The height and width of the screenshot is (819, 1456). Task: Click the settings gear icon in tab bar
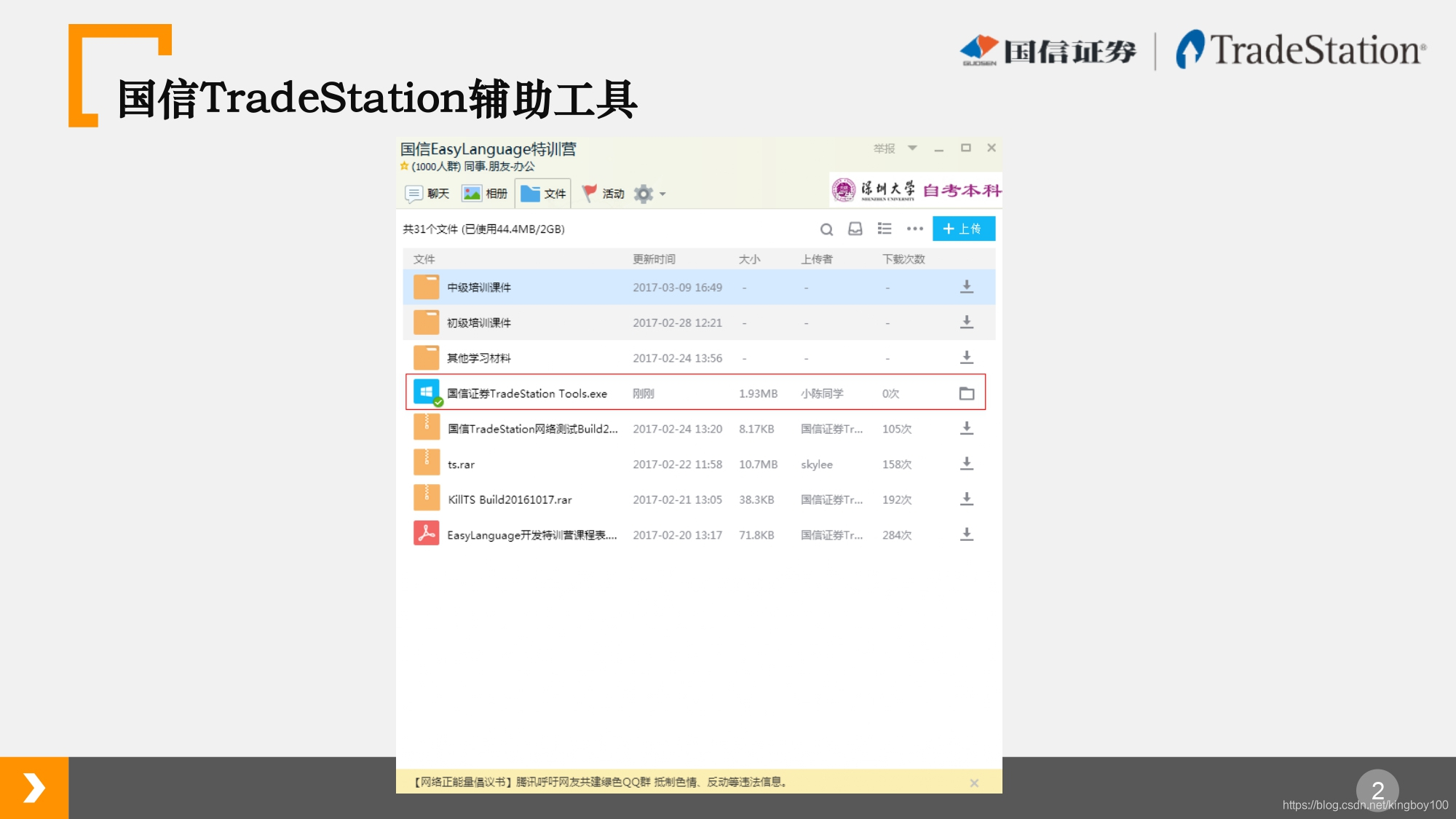coord(644,194)
